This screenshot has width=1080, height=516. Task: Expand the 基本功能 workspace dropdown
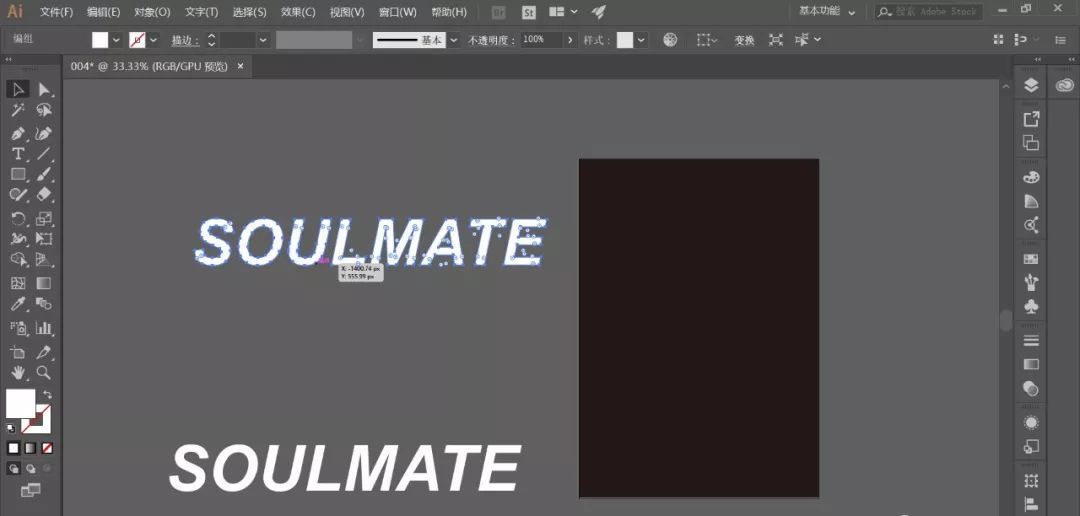pyautogui.click(x=851, y=13)
